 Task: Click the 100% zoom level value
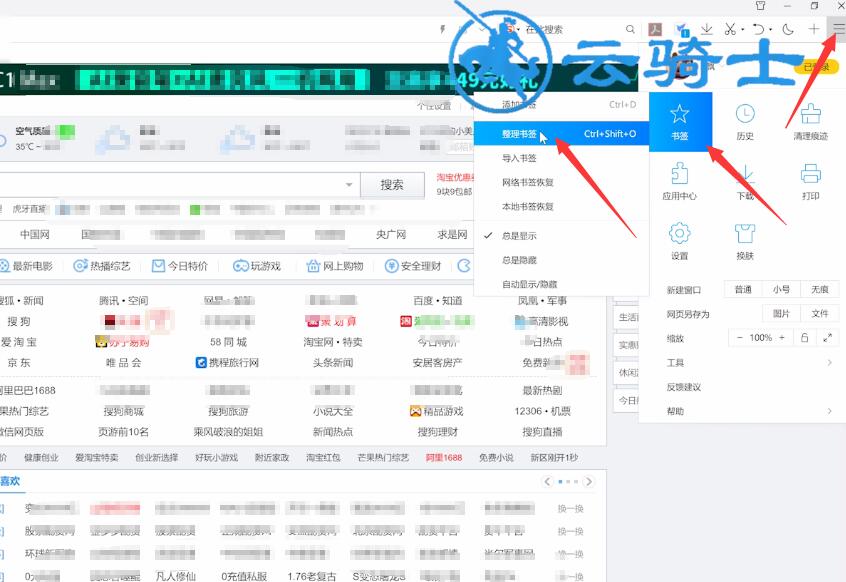761,338
